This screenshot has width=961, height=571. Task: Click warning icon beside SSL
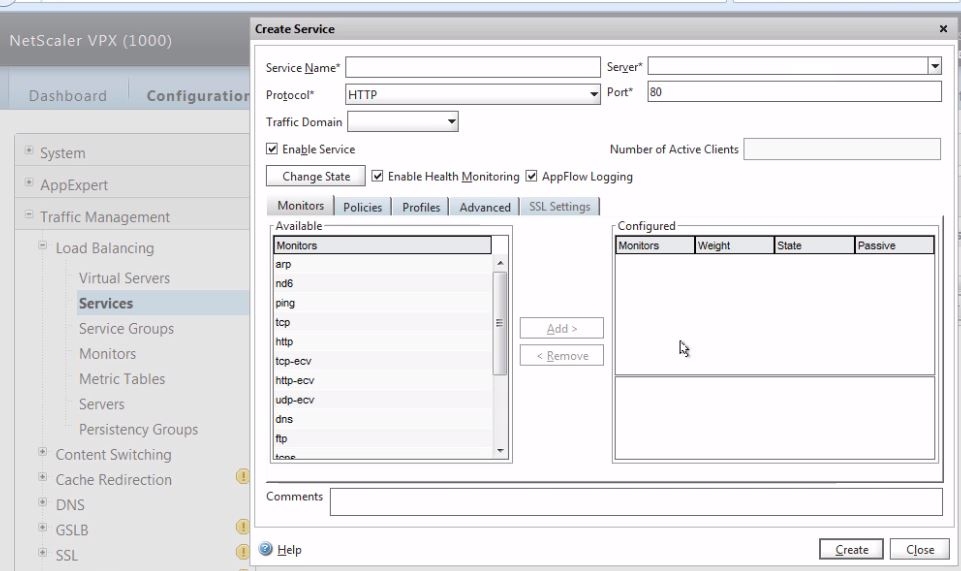pos(243,551)
